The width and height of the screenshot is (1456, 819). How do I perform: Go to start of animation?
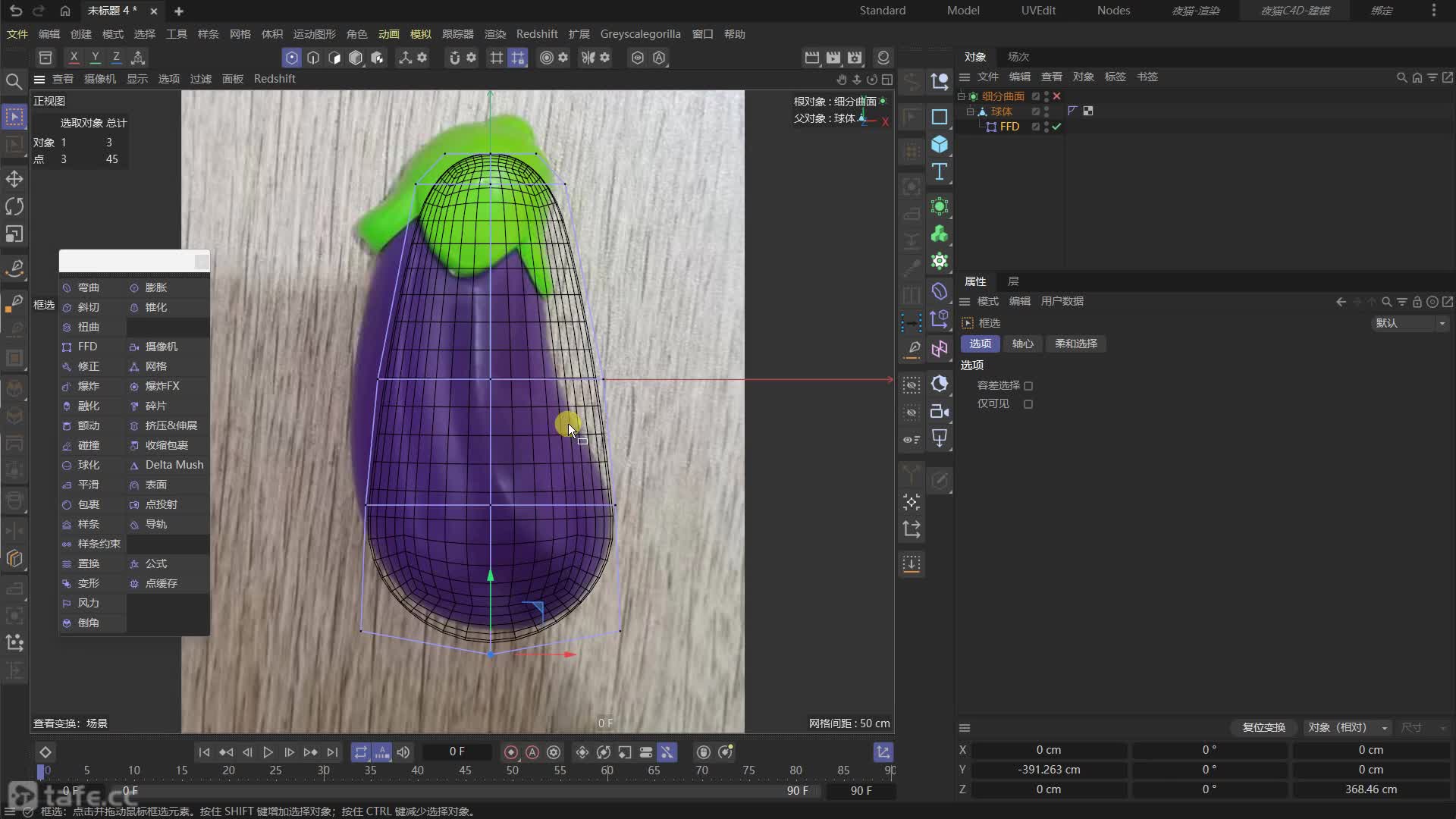(204, 752)
